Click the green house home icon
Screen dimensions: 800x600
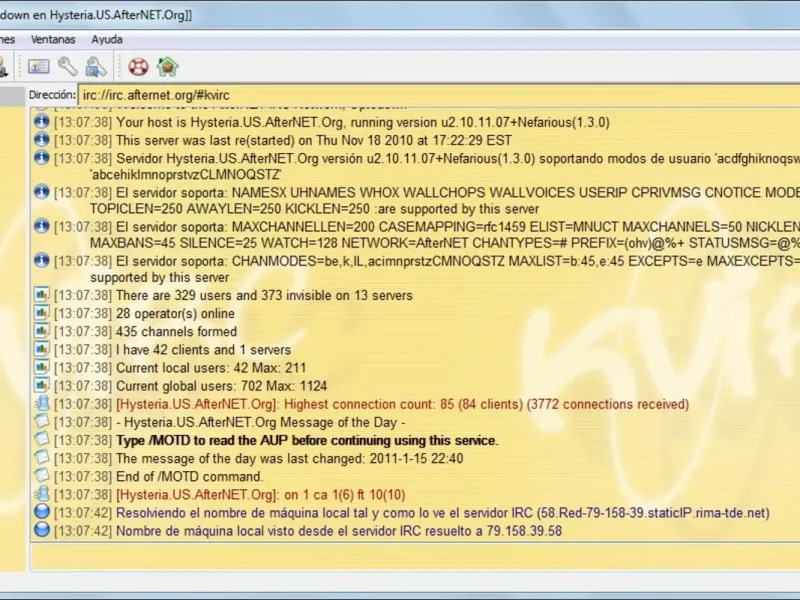(x=167, y=67)
